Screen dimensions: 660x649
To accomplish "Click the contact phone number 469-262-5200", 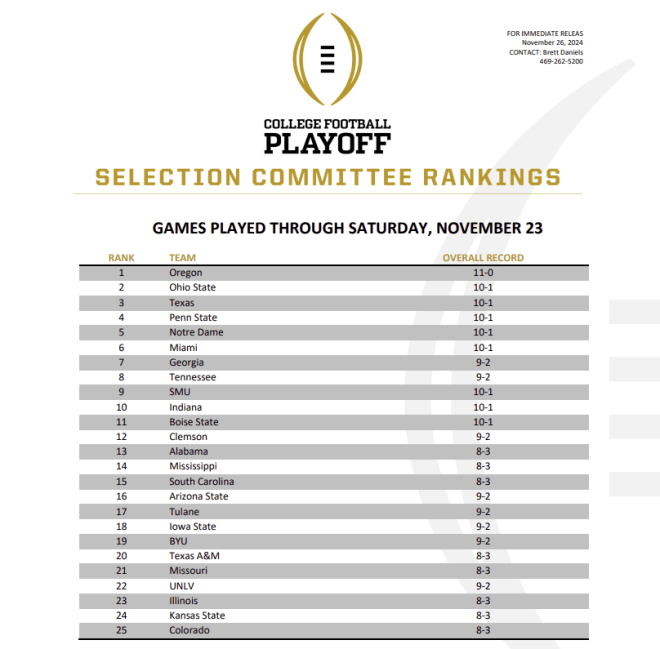I will 561,61.
